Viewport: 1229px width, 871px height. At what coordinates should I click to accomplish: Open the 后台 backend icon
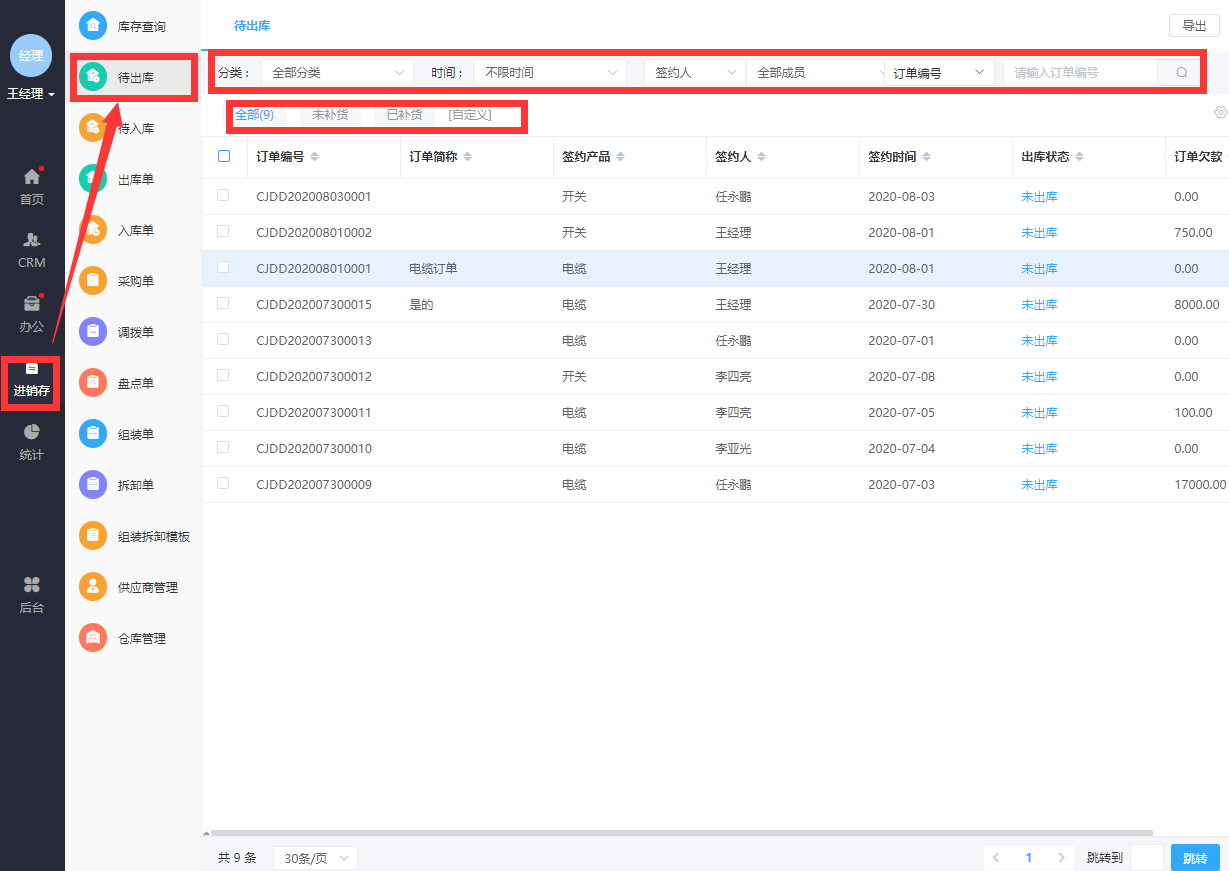tap(32, 585)
